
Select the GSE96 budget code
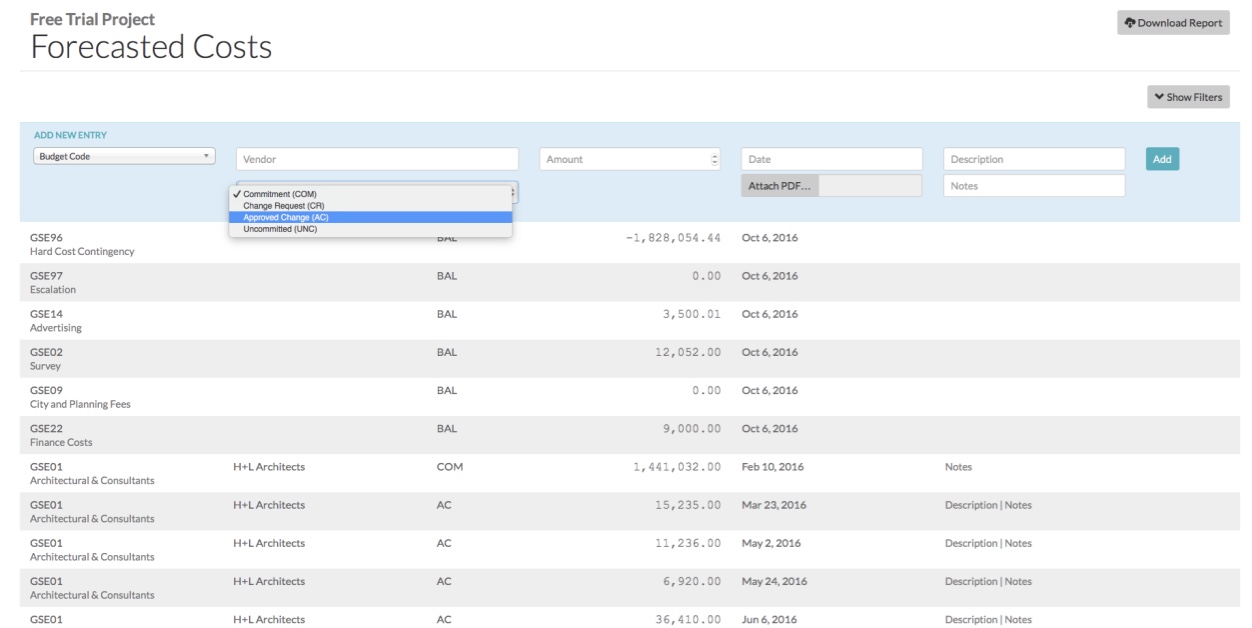(46, 238)
